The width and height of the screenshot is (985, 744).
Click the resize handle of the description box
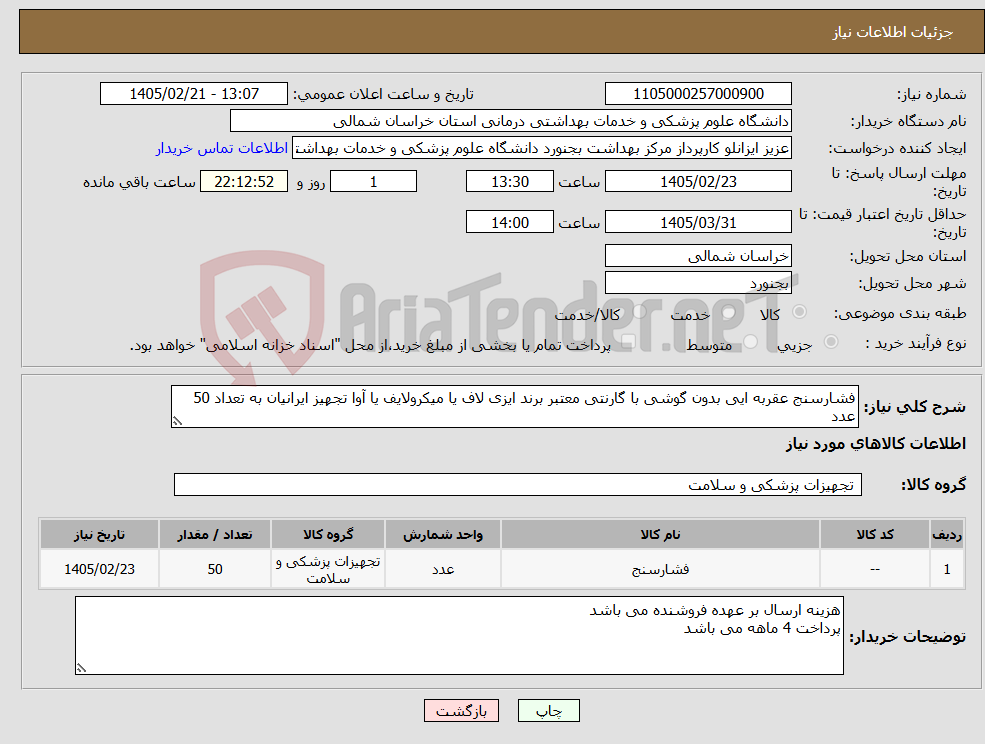pos(177,422)
